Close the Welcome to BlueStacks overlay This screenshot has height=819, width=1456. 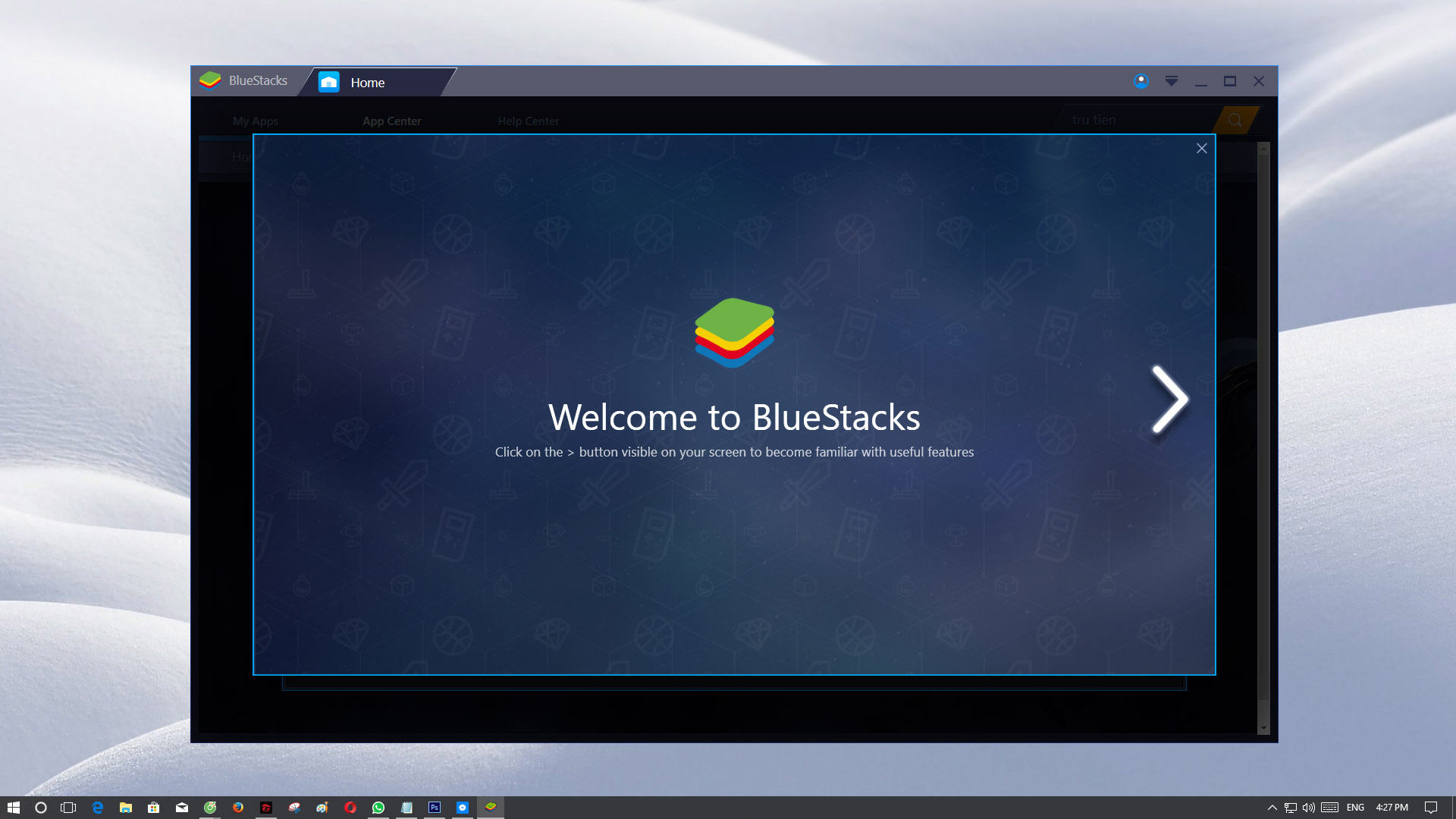tap(1201, 149)
